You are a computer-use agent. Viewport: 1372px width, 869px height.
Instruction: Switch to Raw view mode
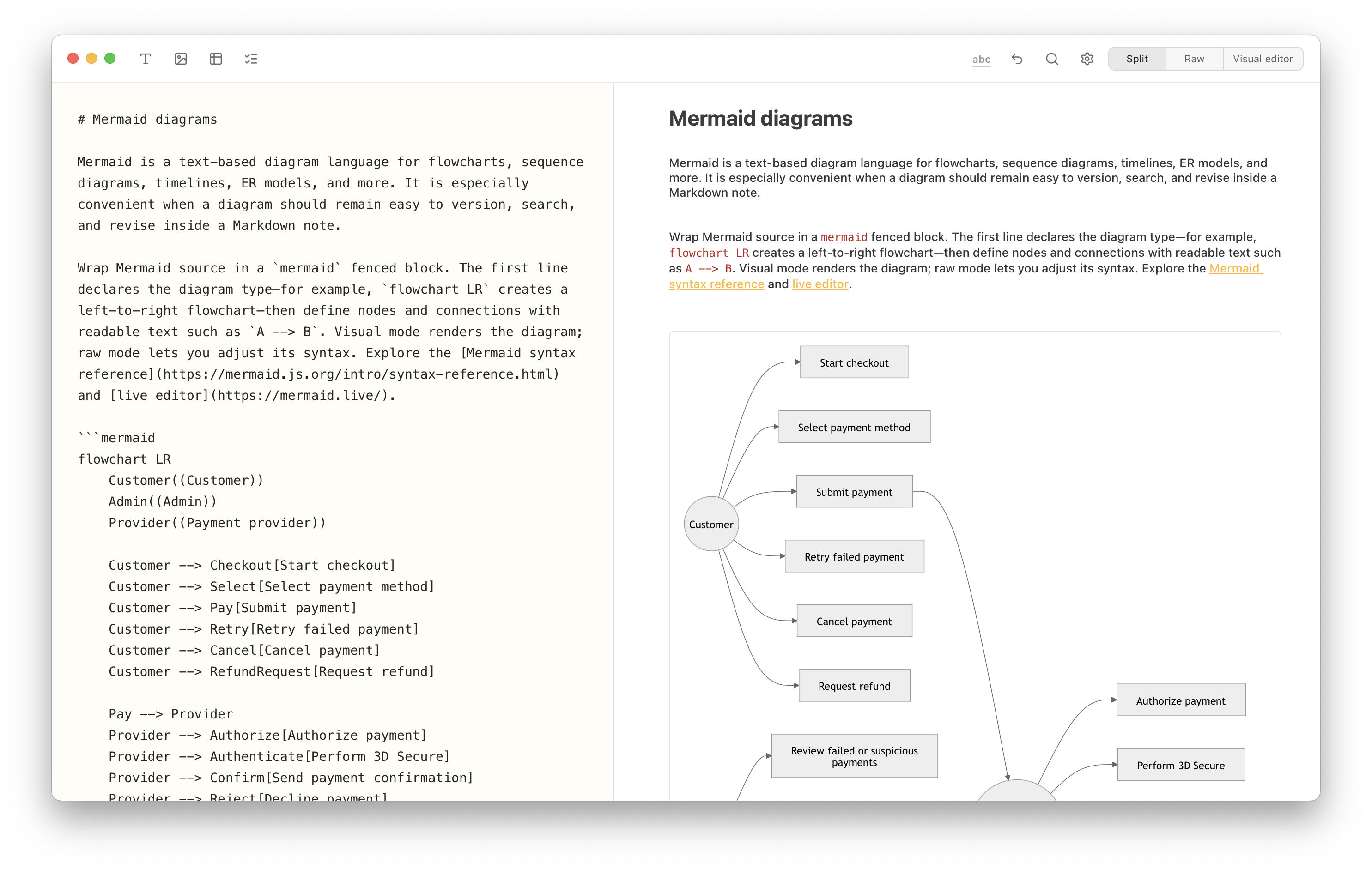1194,59
